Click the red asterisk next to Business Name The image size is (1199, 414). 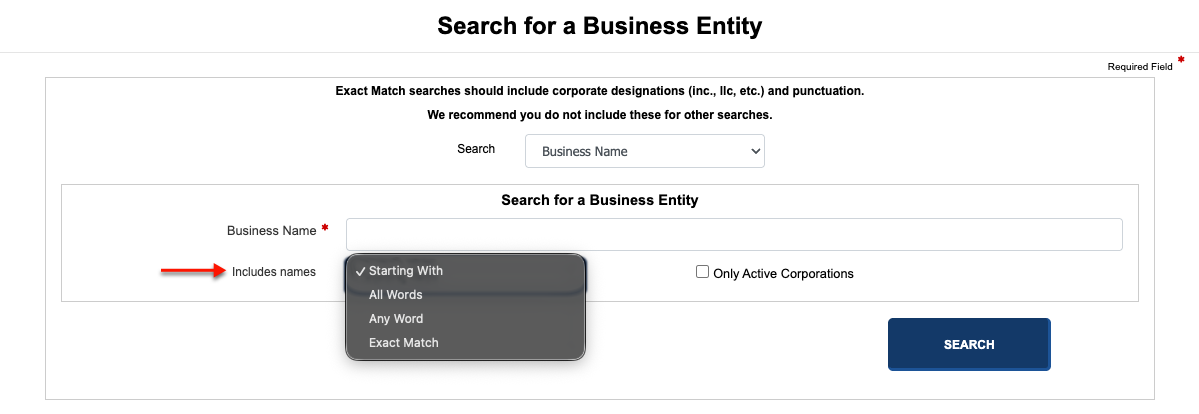(325, 228)
